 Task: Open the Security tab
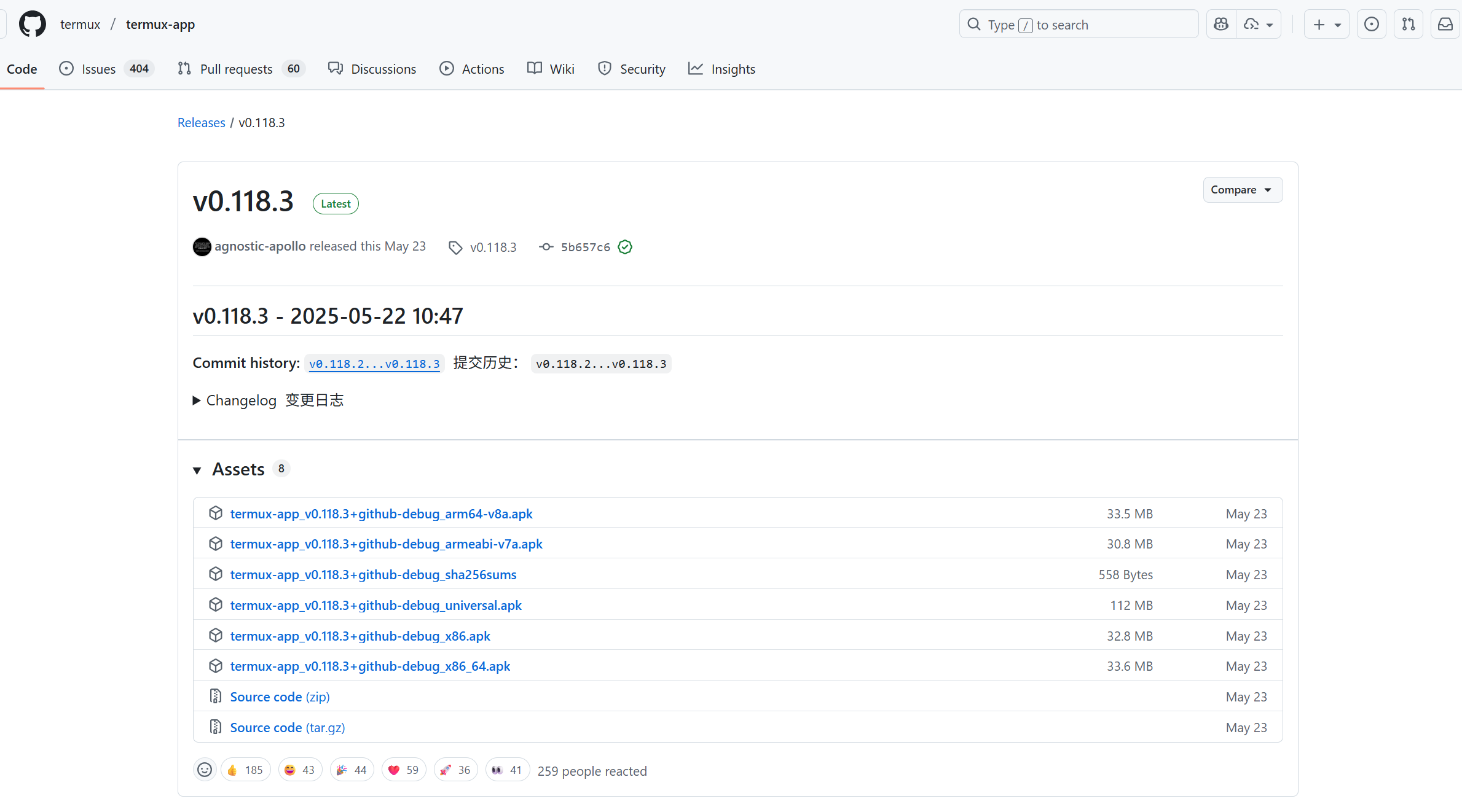(x=631, y=69)
